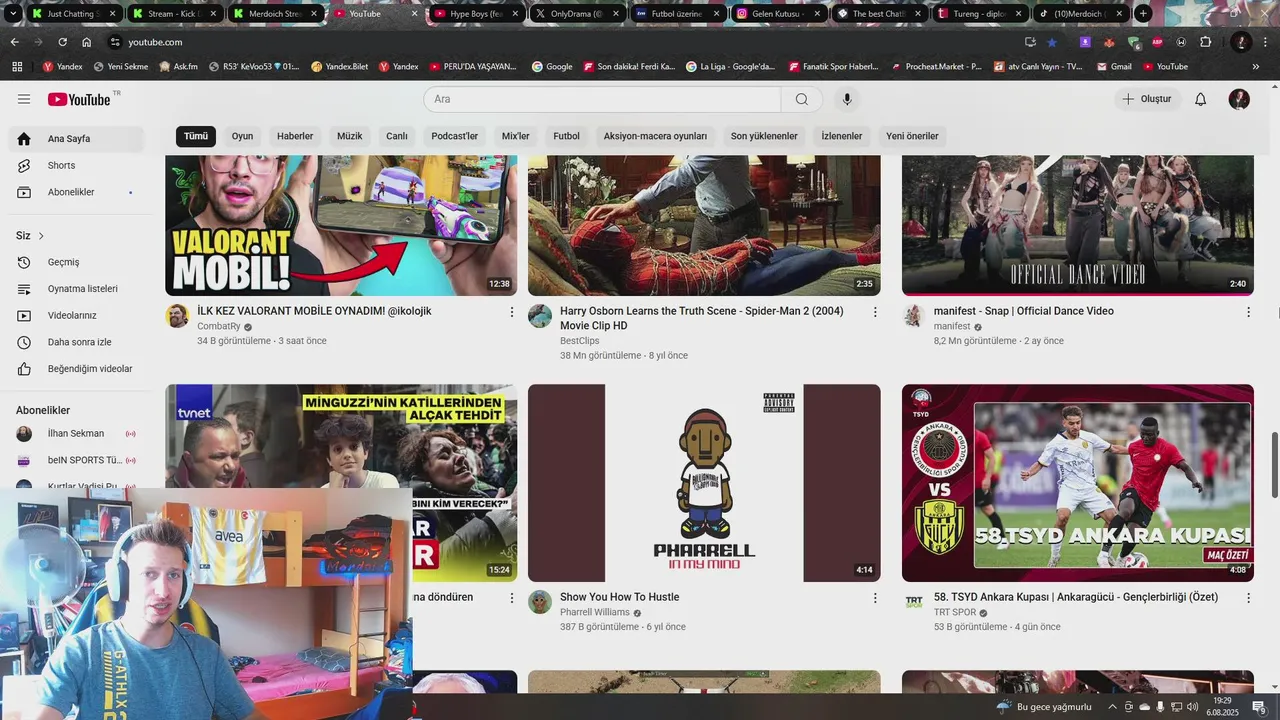Open the video titled Show You How To Hustle
Screen dimensions: 1280x720
coord(619,597)
